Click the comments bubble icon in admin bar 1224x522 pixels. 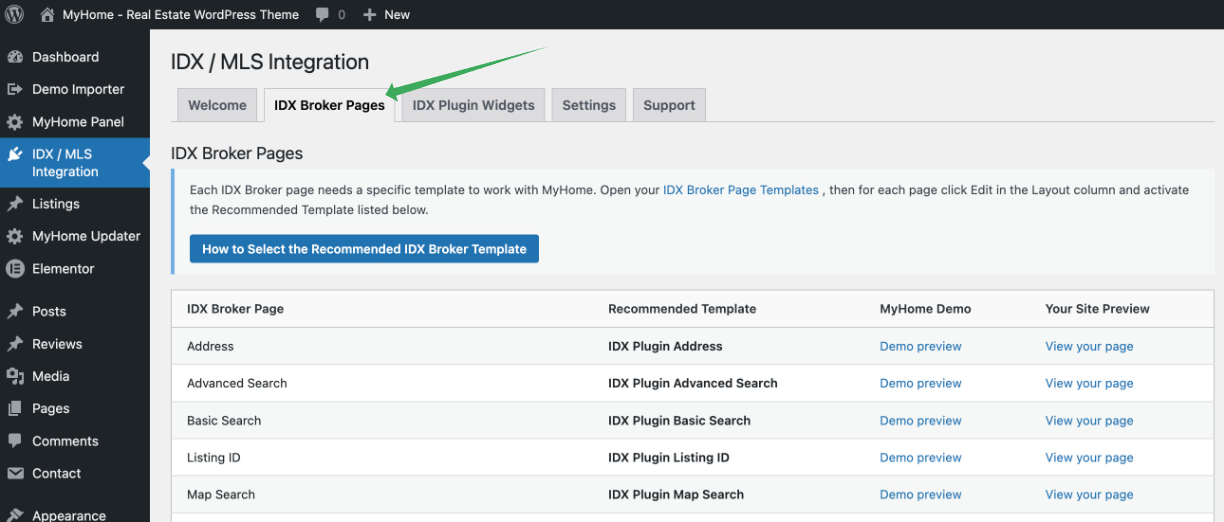coord(322,14)
